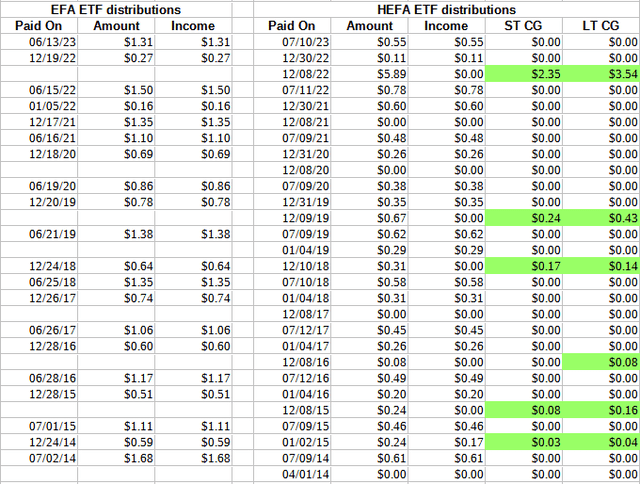Select the HEFA table 'Amount' header cell
Image resolution: width=640 pixels, height=484 pixels.
coord(369,26)
